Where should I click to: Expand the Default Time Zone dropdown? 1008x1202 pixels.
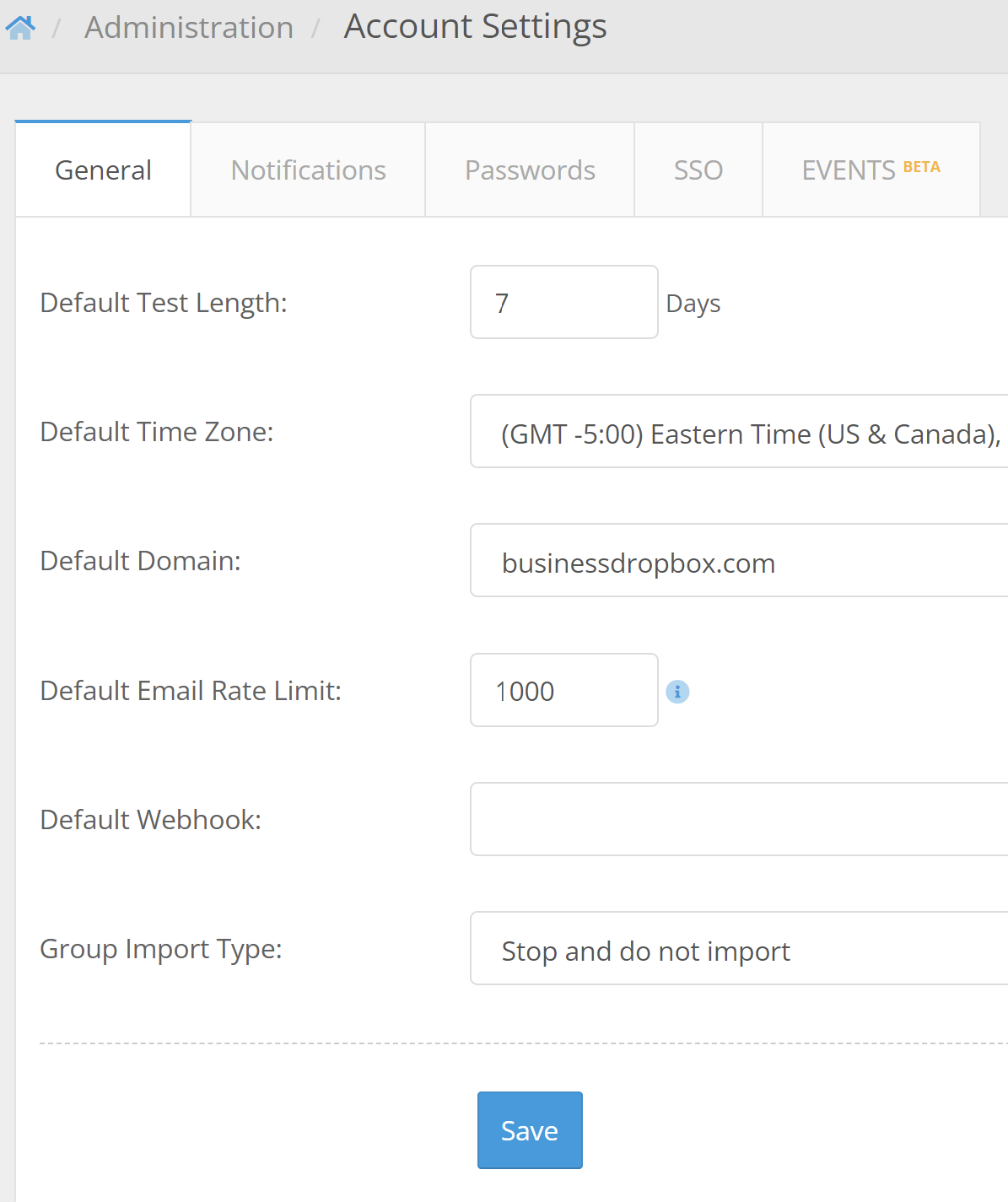pos(738,432)
